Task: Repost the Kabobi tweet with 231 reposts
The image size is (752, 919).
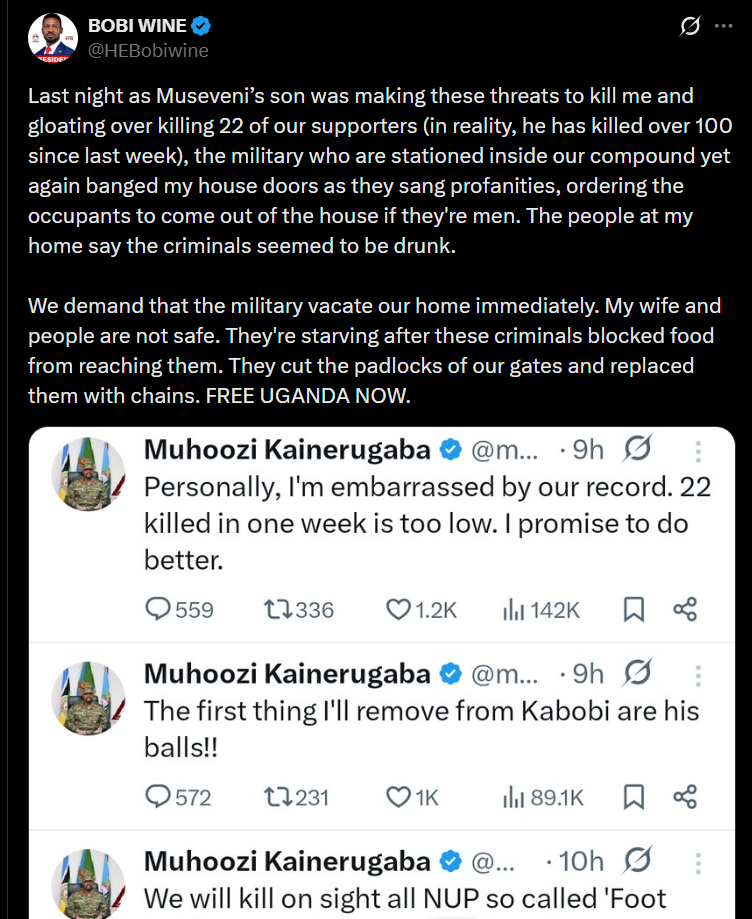Action: point(275,796)
